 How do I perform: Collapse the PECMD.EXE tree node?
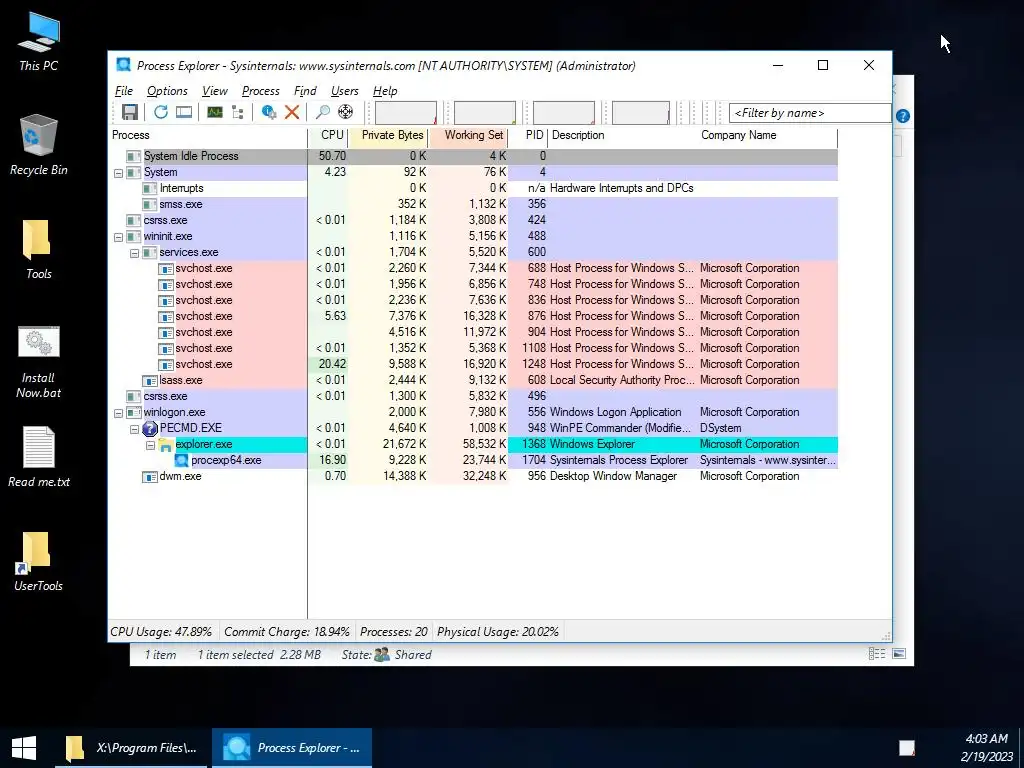(135, 429)
